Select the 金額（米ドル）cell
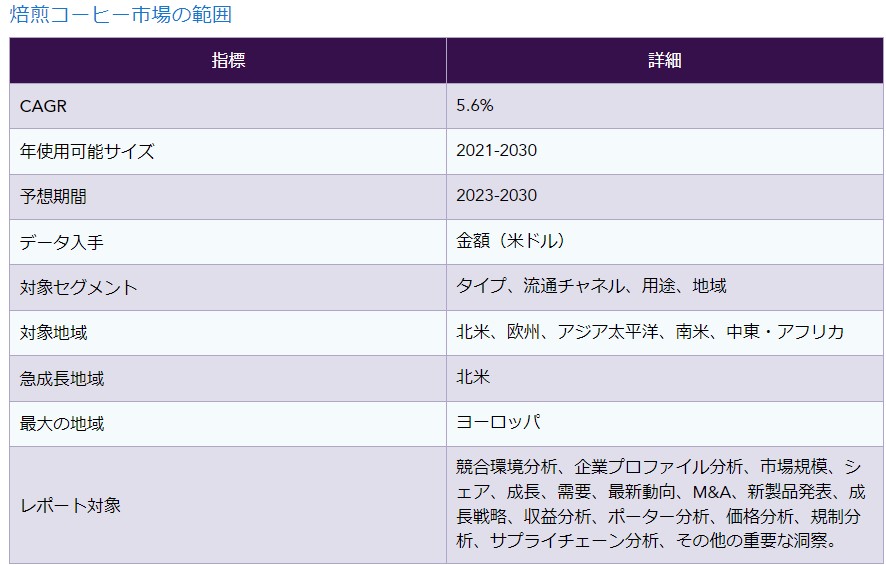 (664, 242)
